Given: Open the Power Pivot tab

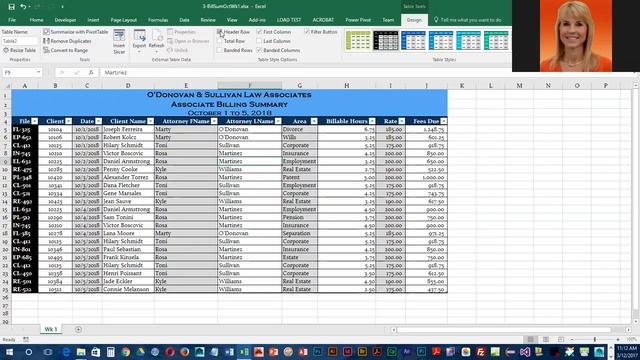Looking at the screenshot, I should (x=358, y=20).
